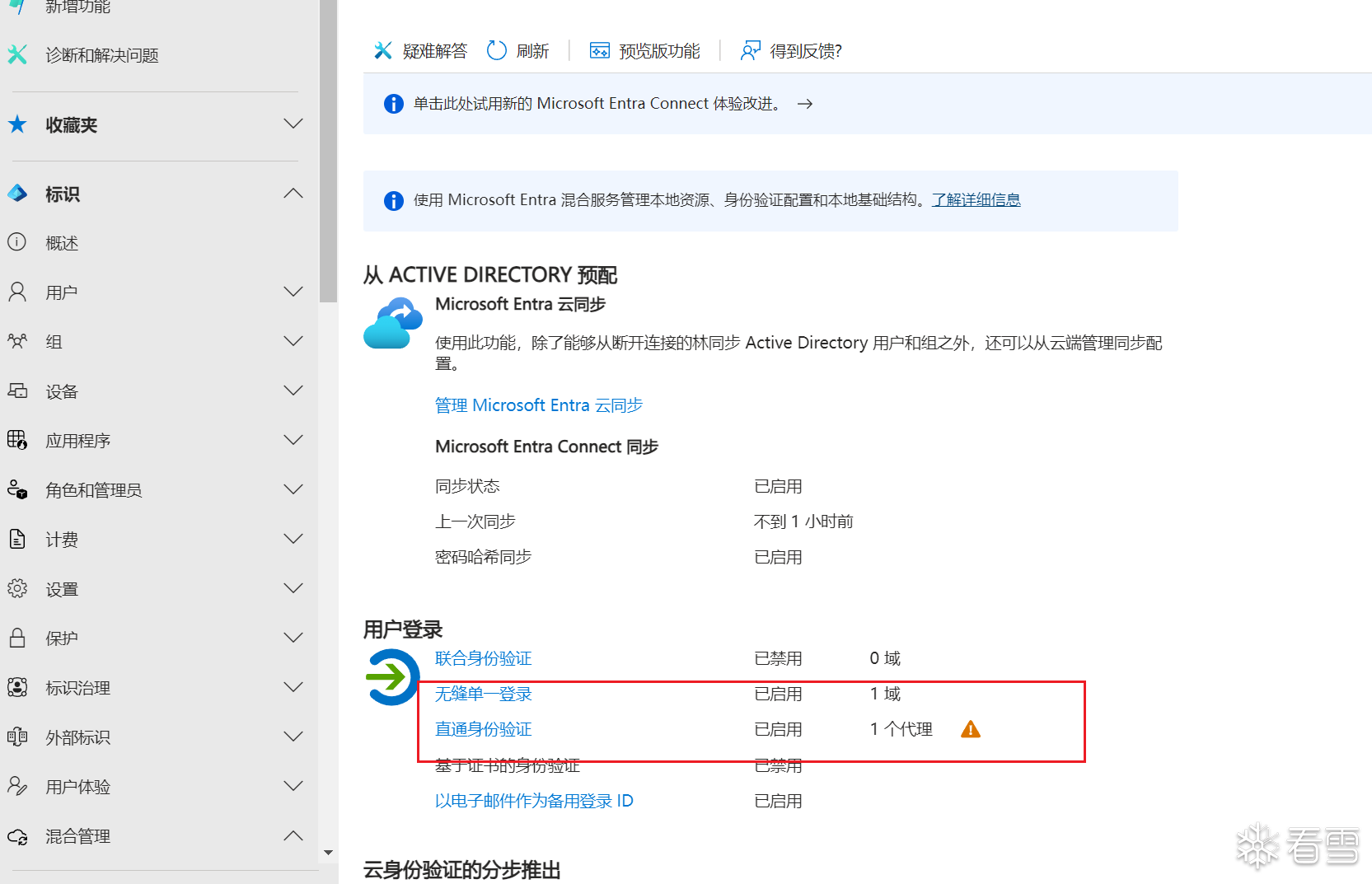Click the 设置 gear icon
This screenshot has width=1372, height=884.
pos(17,588)
